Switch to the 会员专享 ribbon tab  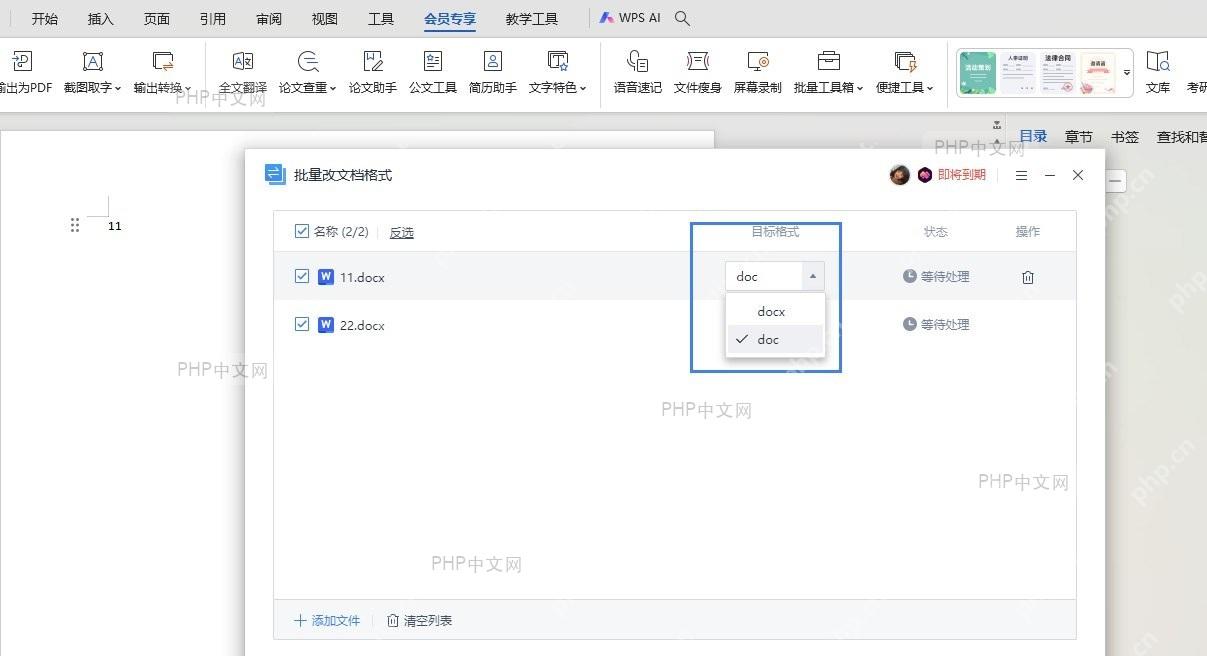tap(450, 19)
